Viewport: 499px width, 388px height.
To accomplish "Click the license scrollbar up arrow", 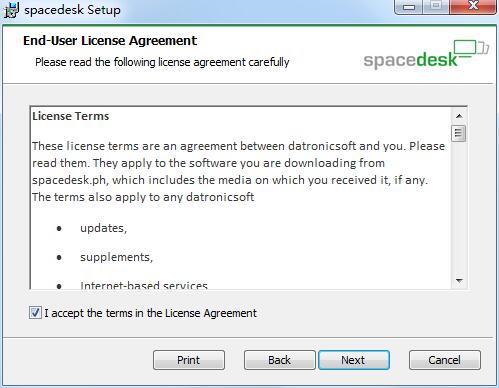I will coord(459,116).
